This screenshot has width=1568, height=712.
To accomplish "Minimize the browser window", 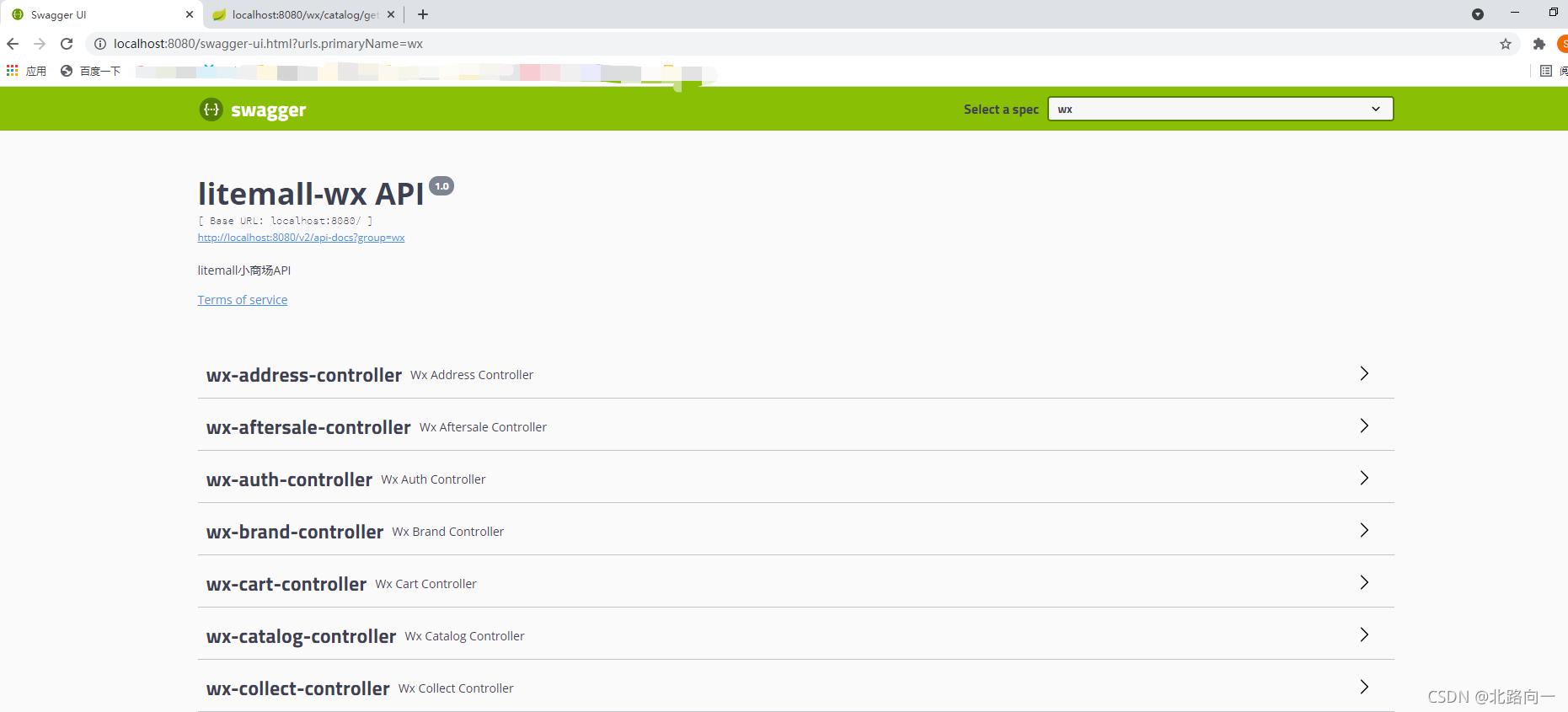I will click(x=1515, y=13).
